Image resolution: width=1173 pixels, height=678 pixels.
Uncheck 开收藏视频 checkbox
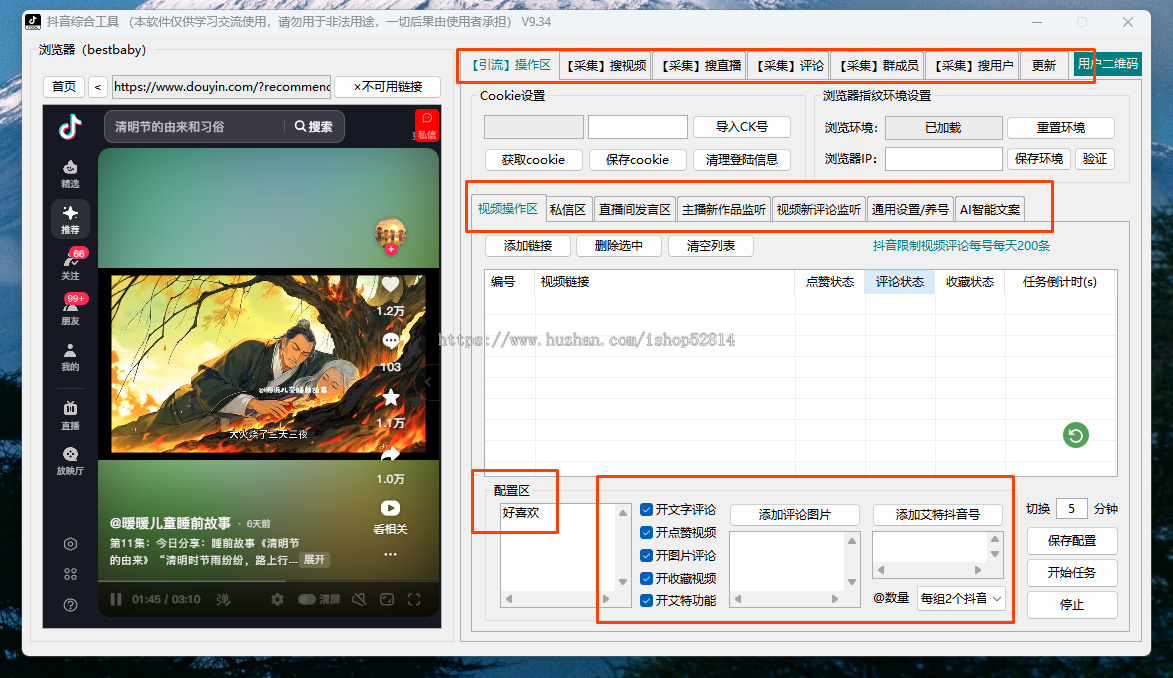646,578
